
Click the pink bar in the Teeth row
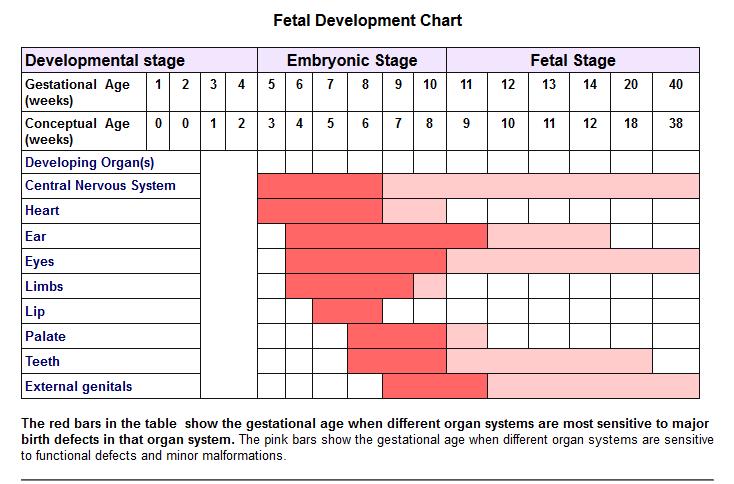[548, 361]
